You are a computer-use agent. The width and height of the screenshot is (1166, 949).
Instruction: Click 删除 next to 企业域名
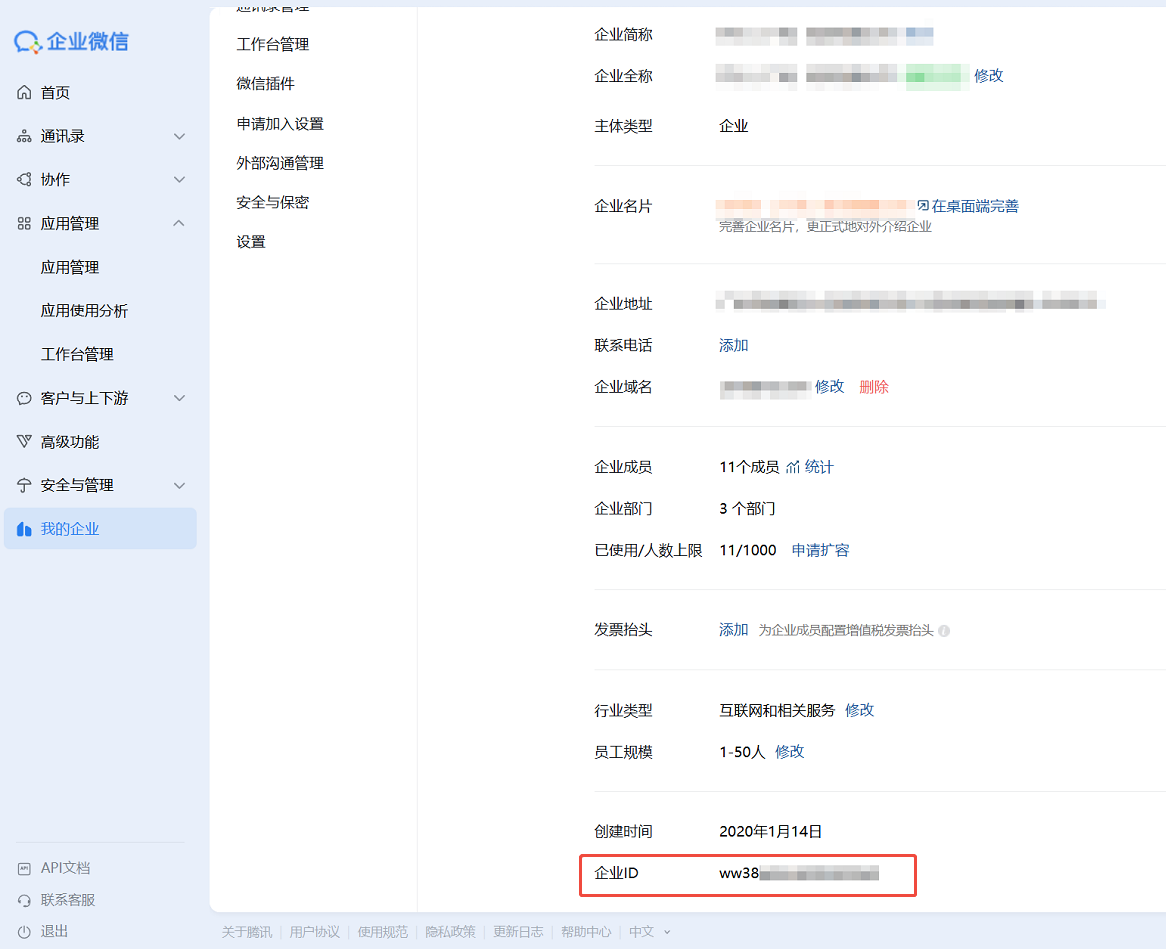click(873, 386)
